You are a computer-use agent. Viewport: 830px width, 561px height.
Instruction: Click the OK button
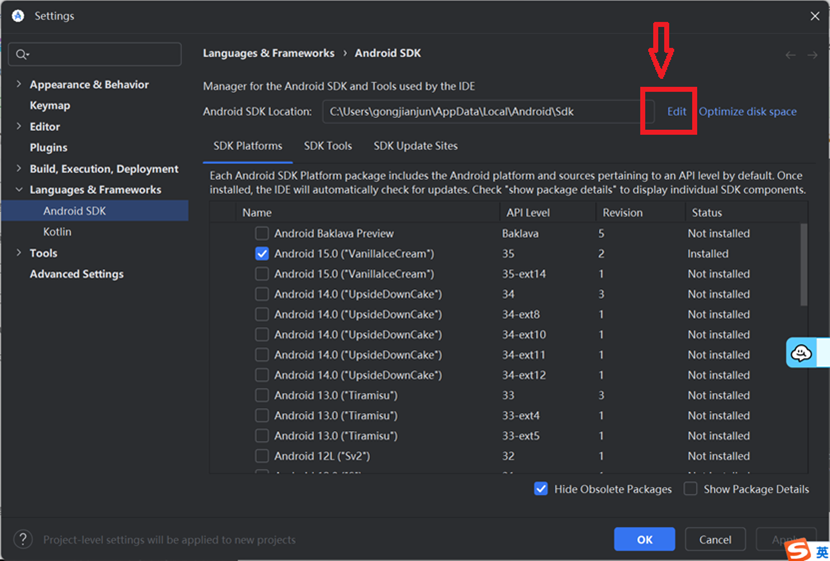tap(644, 539)
